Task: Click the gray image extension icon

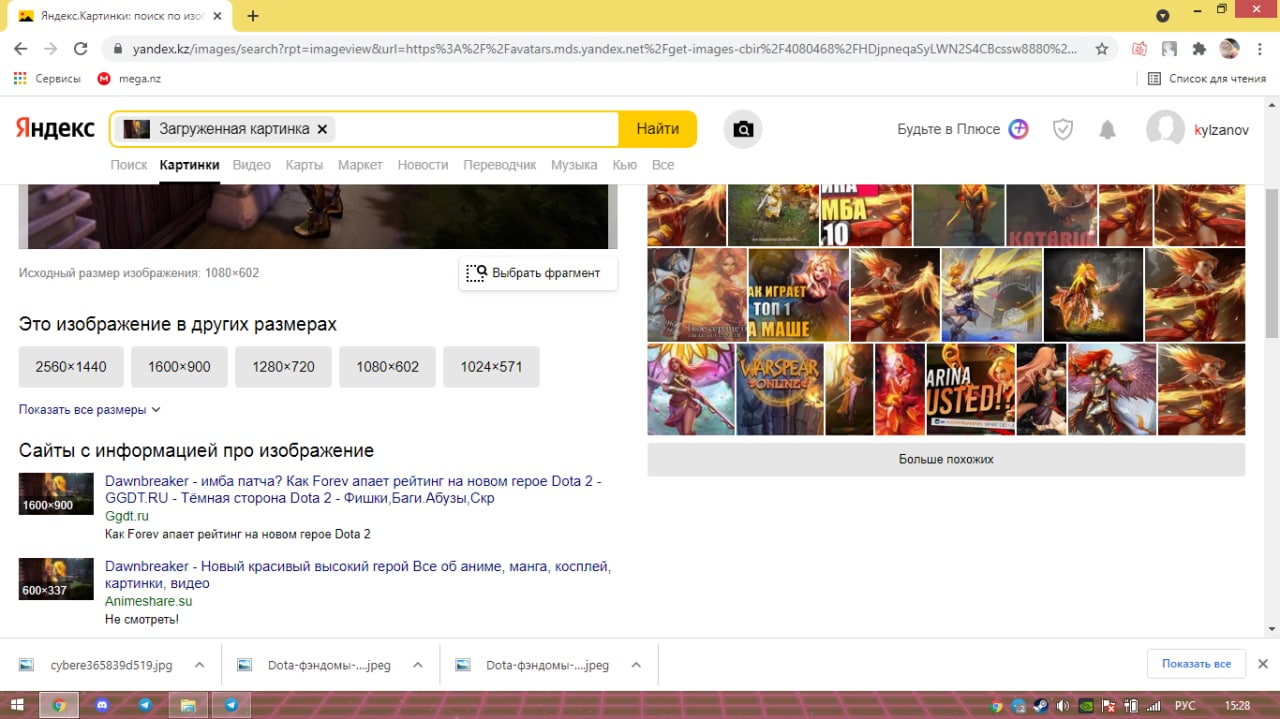Action: pyautogui.click(x=1169, y=48)
